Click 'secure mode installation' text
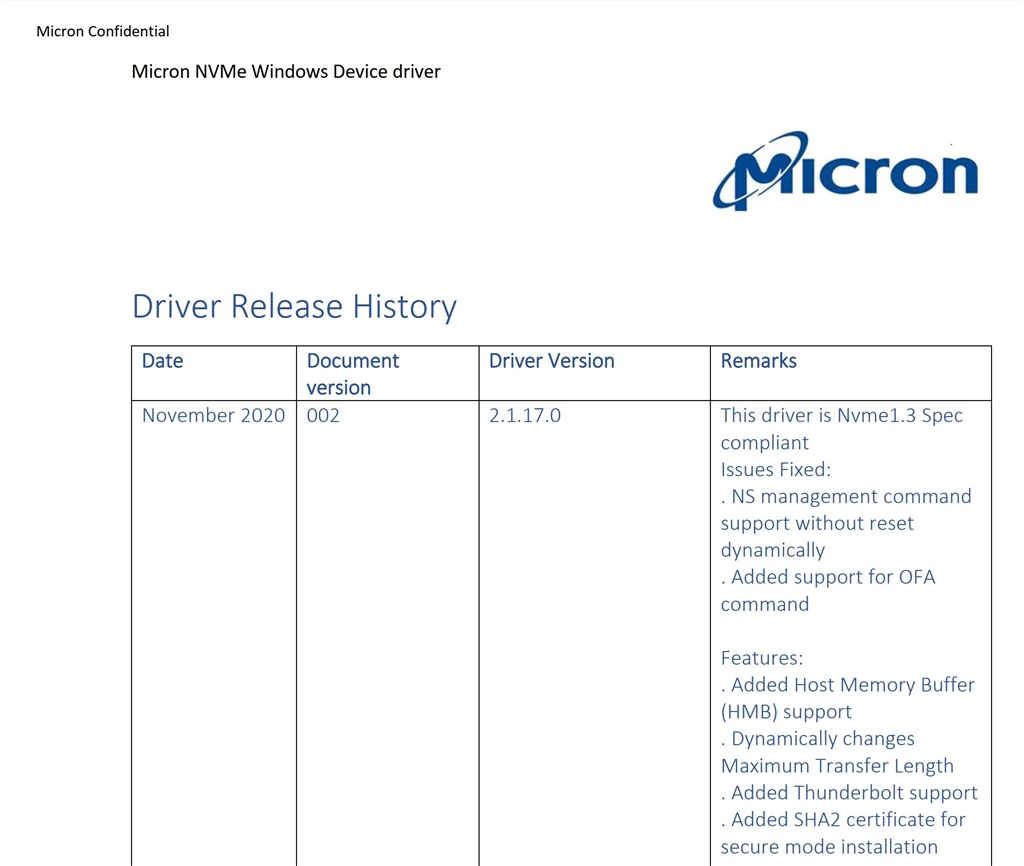 pos(829,846)
